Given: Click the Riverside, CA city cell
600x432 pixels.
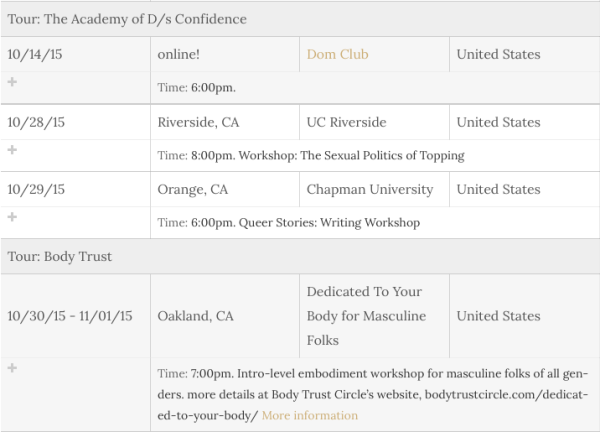Looking at the screenshot, I should [198, 122].
